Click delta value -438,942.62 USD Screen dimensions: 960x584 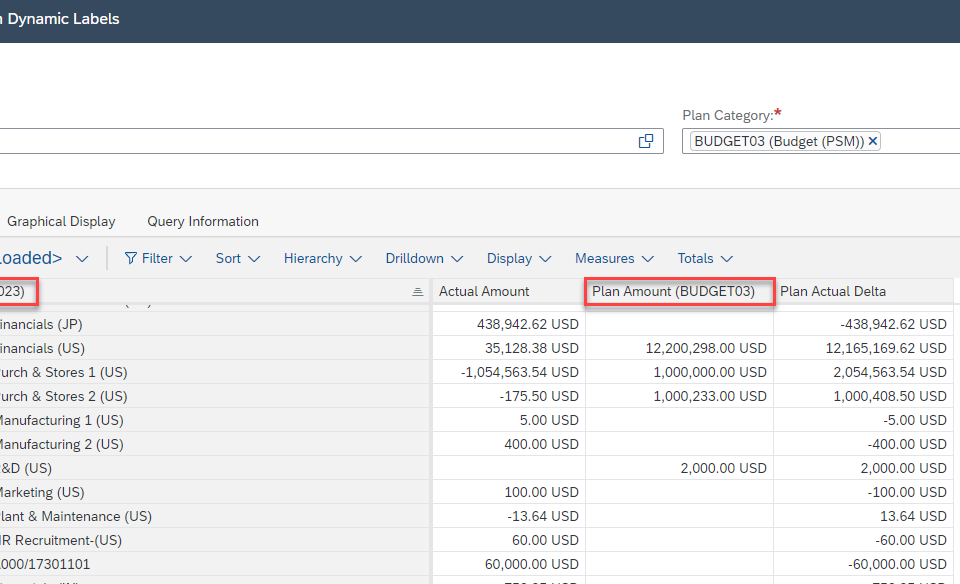point(893,324)
